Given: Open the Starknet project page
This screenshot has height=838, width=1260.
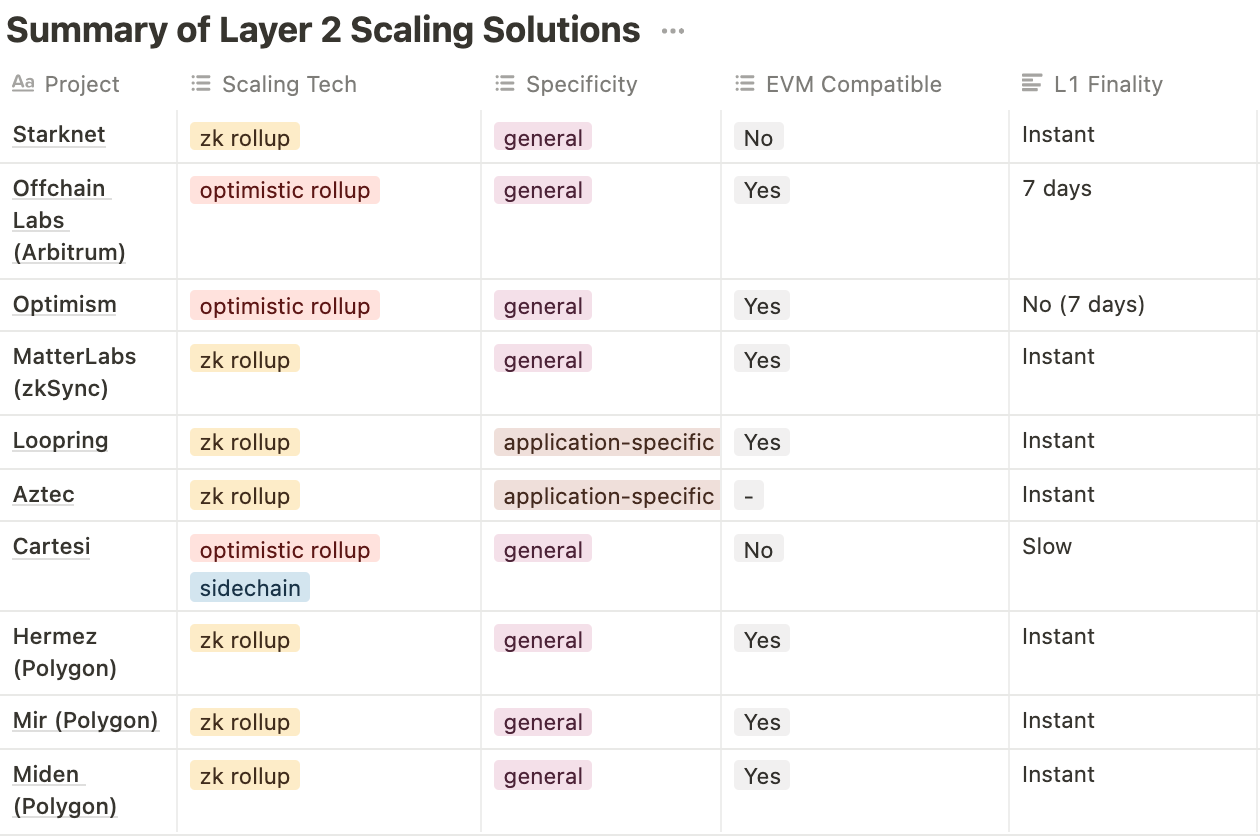Looking at the screenshot, I should click(x=59, y=135).
